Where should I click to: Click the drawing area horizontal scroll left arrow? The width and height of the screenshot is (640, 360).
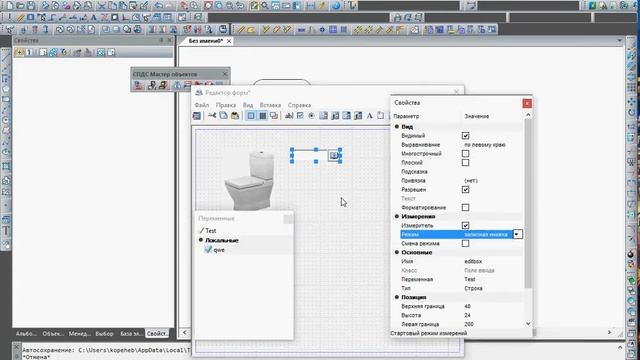tap(184, 333)
